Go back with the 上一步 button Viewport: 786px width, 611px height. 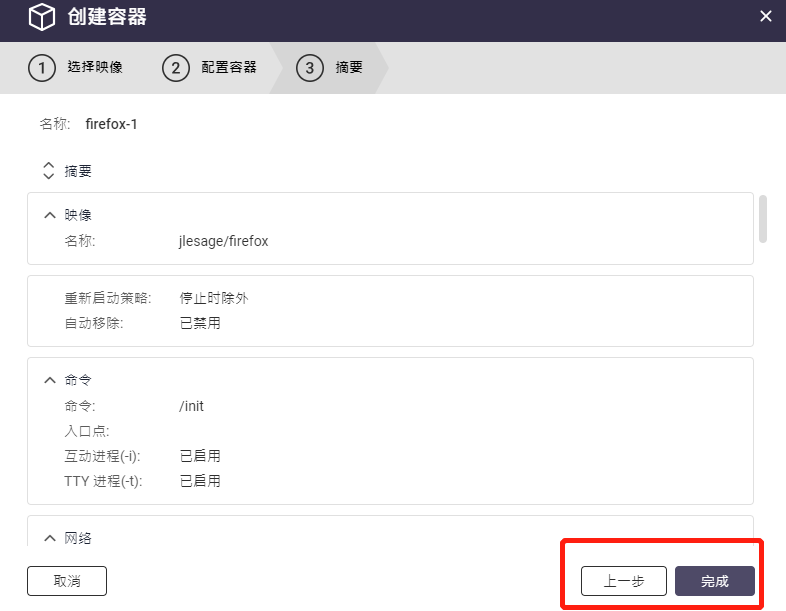click(x=624, y=581)
